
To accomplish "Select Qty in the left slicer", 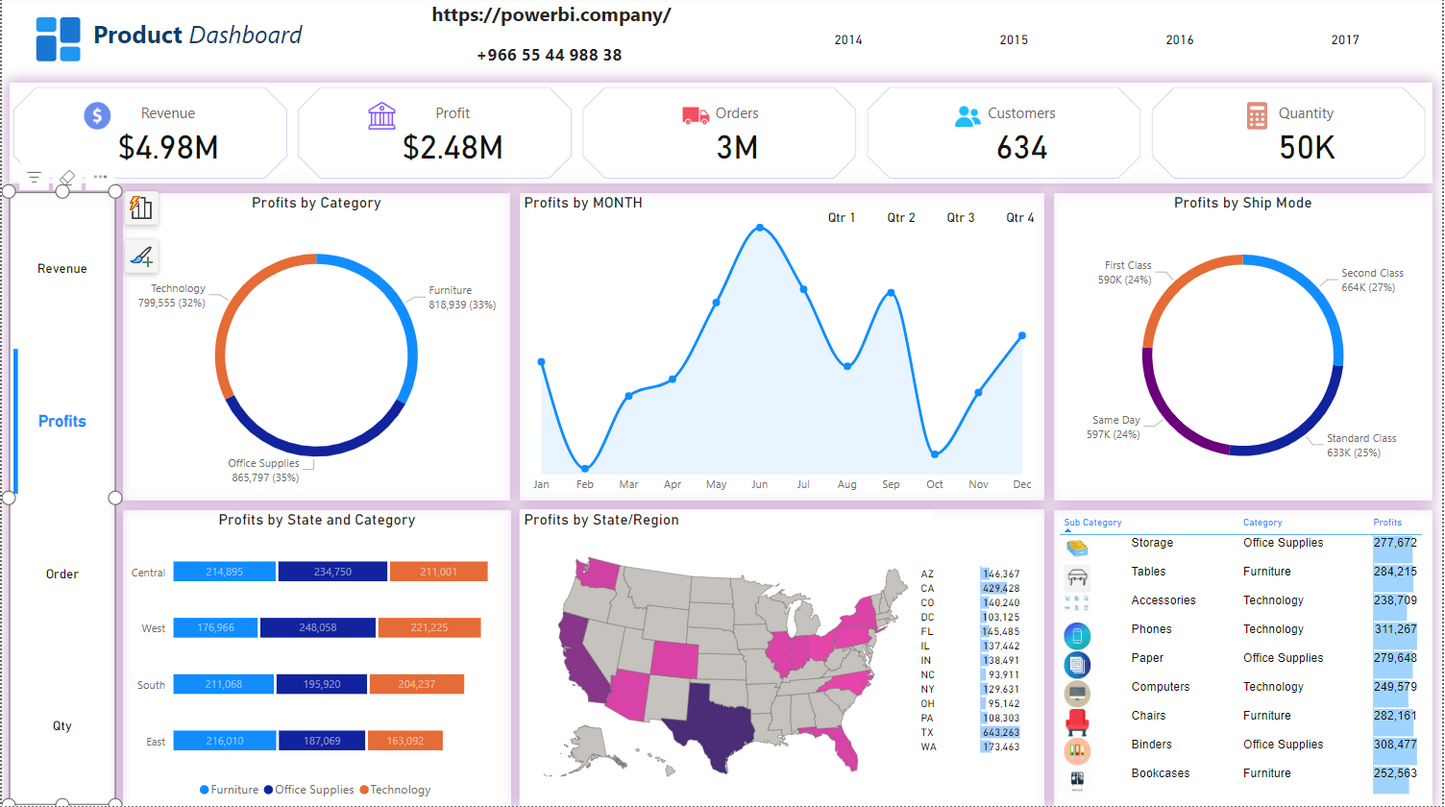I will click(x=62, y=726).
